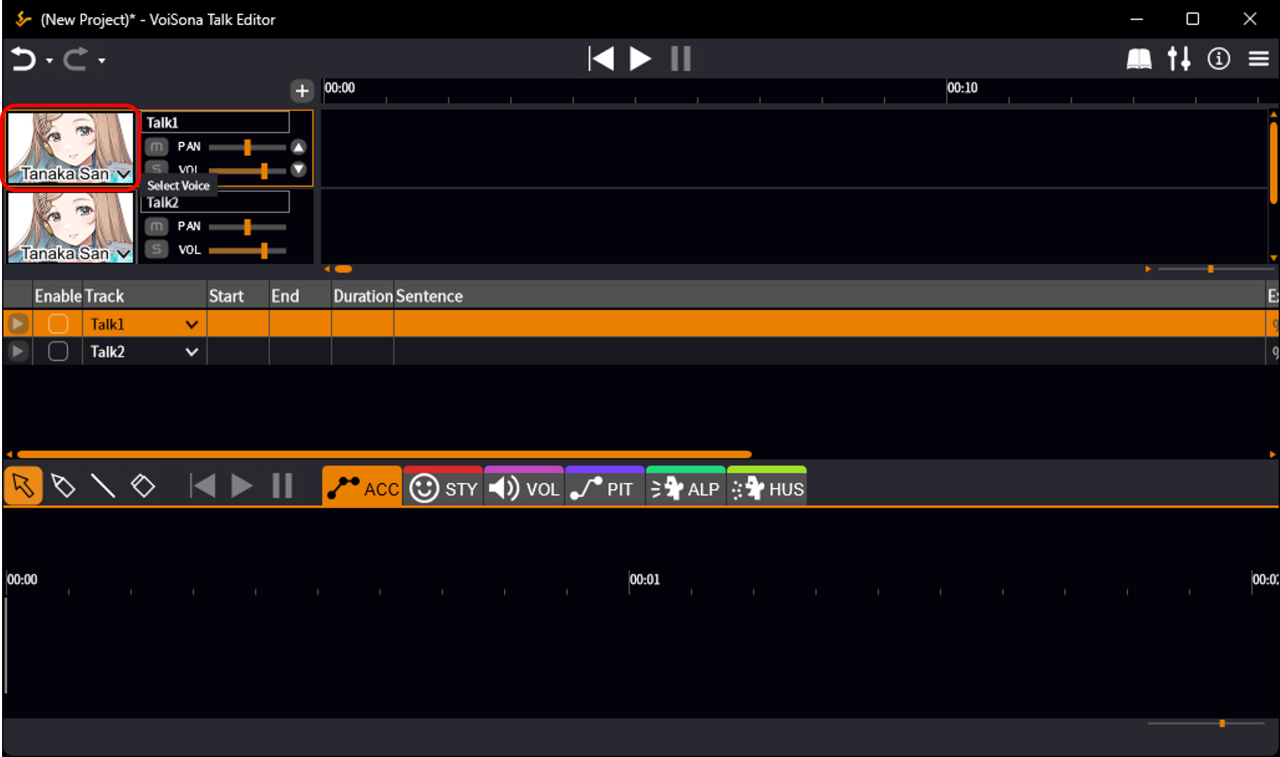Click the Enable column header
Viewport: 1280px width, 757px height.
coord(58,296)
